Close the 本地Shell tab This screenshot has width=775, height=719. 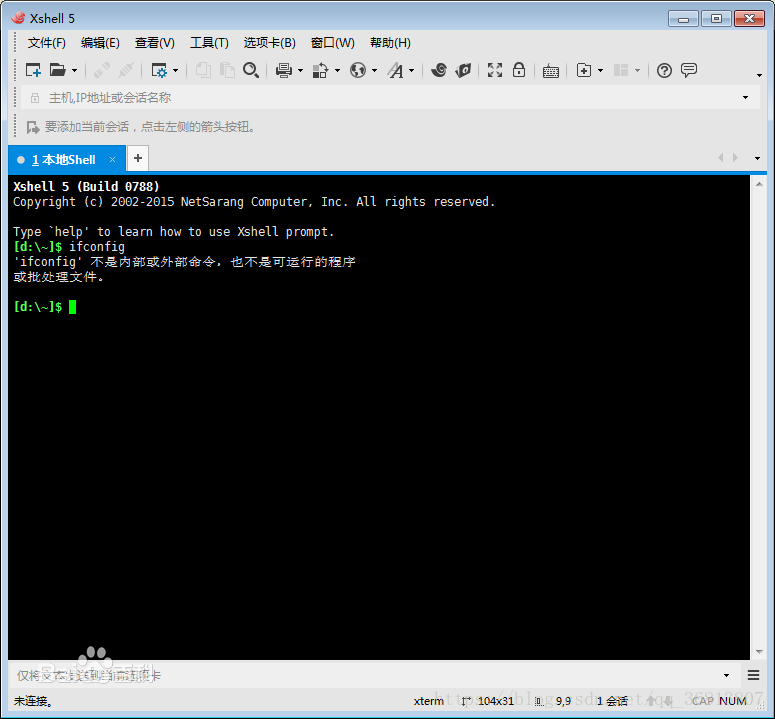point(112,160)
